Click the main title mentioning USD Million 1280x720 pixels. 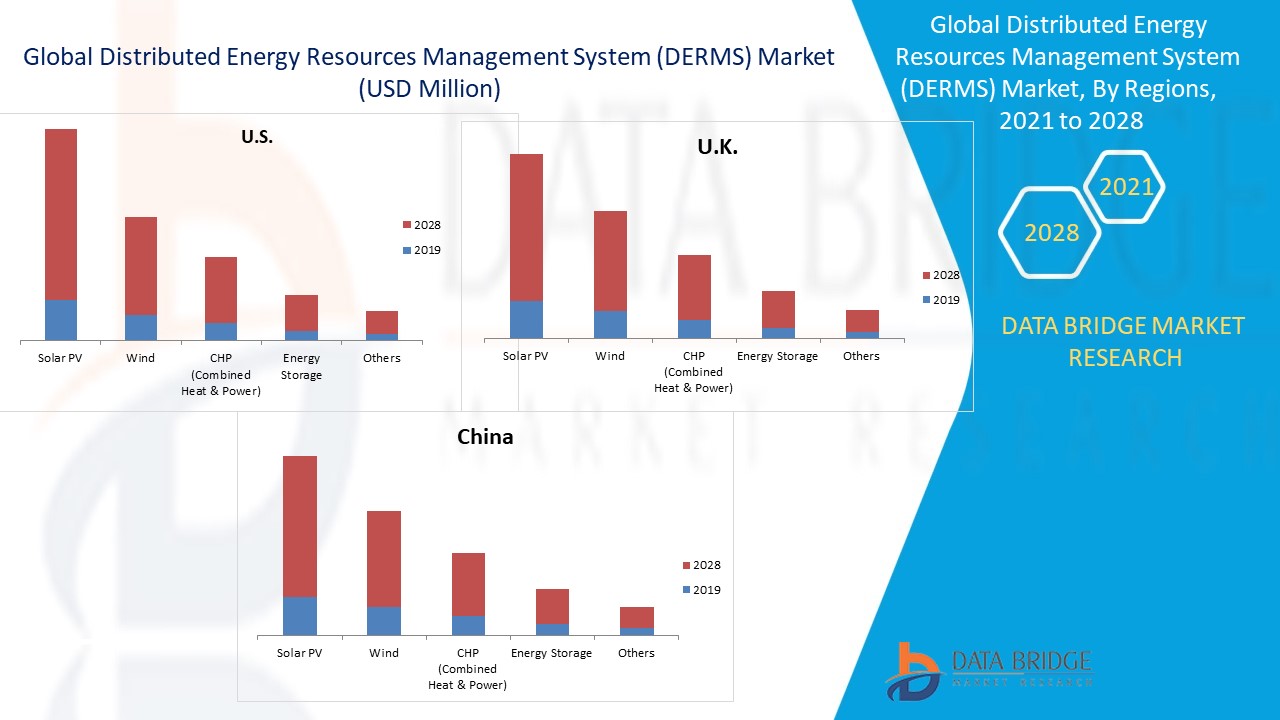tap(428, 72)
